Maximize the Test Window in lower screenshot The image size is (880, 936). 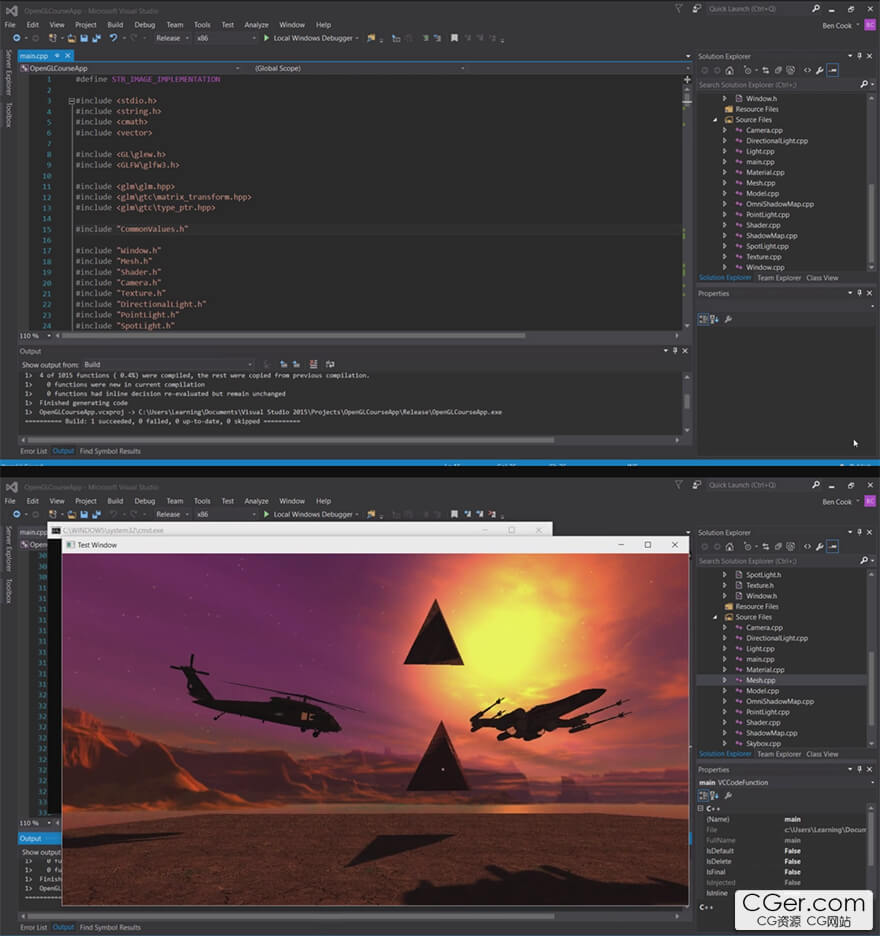[648, 545]
